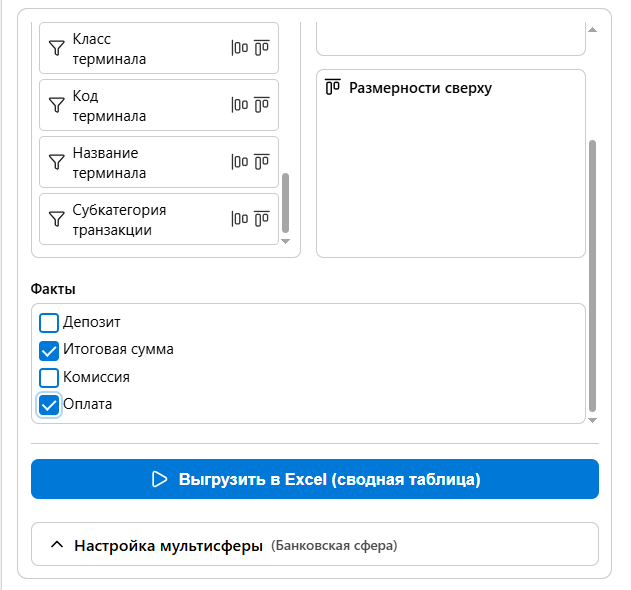Add Класс терминала to top dimensions icon

point(262,48)
